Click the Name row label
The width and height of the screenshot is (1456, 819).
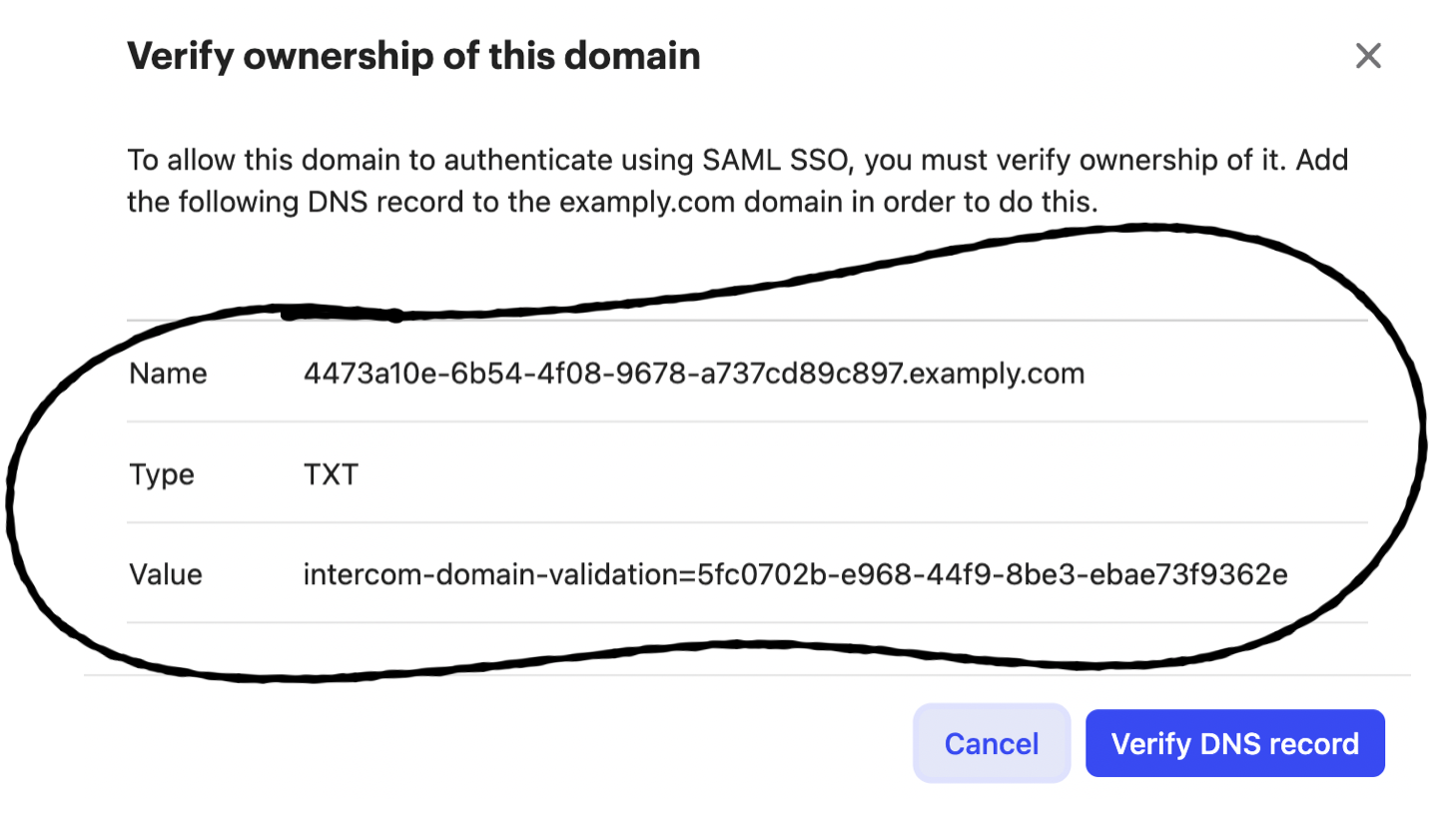pyautogui.click(x=168, y=374)
